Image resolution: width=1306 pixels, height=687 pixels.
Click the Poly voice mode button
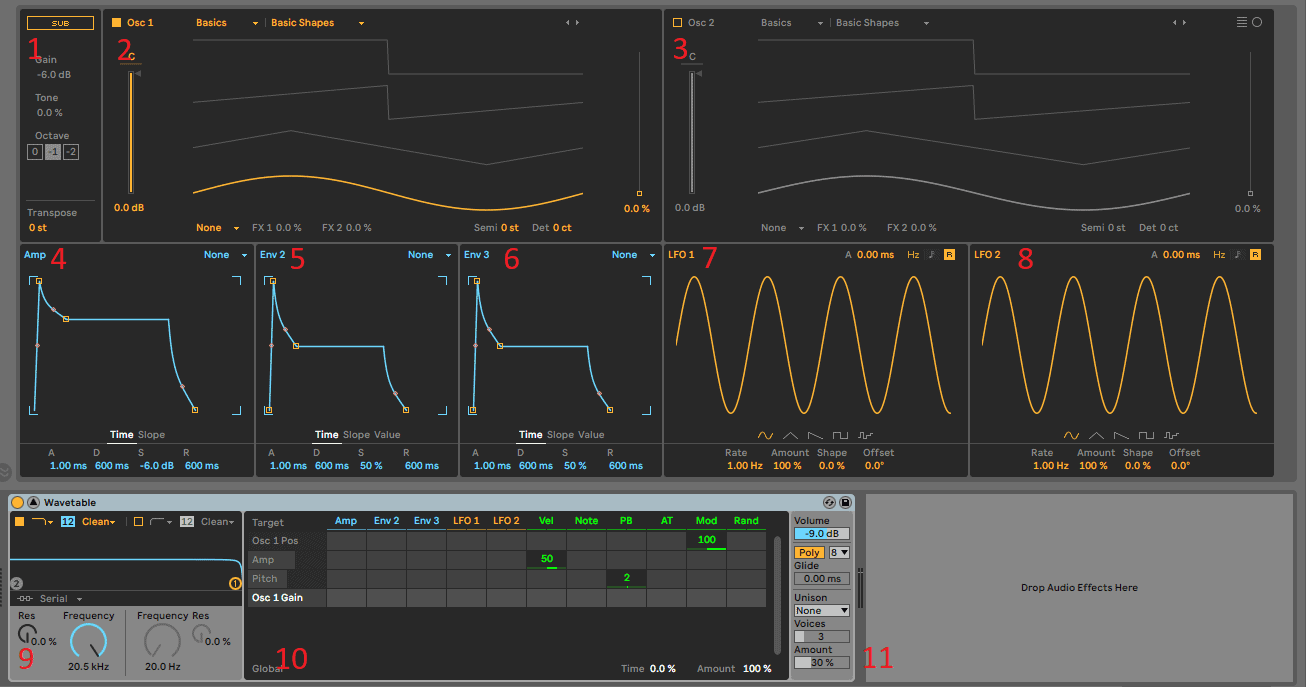tap(808, 552)
